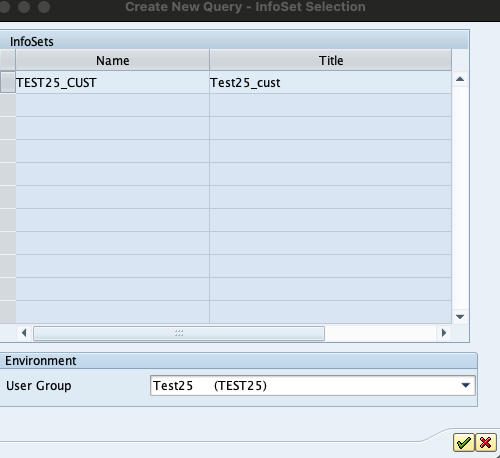Click the horizontal scroll right arrow
This screenshot has width=500, height=458.
click(x=444, y=333)
